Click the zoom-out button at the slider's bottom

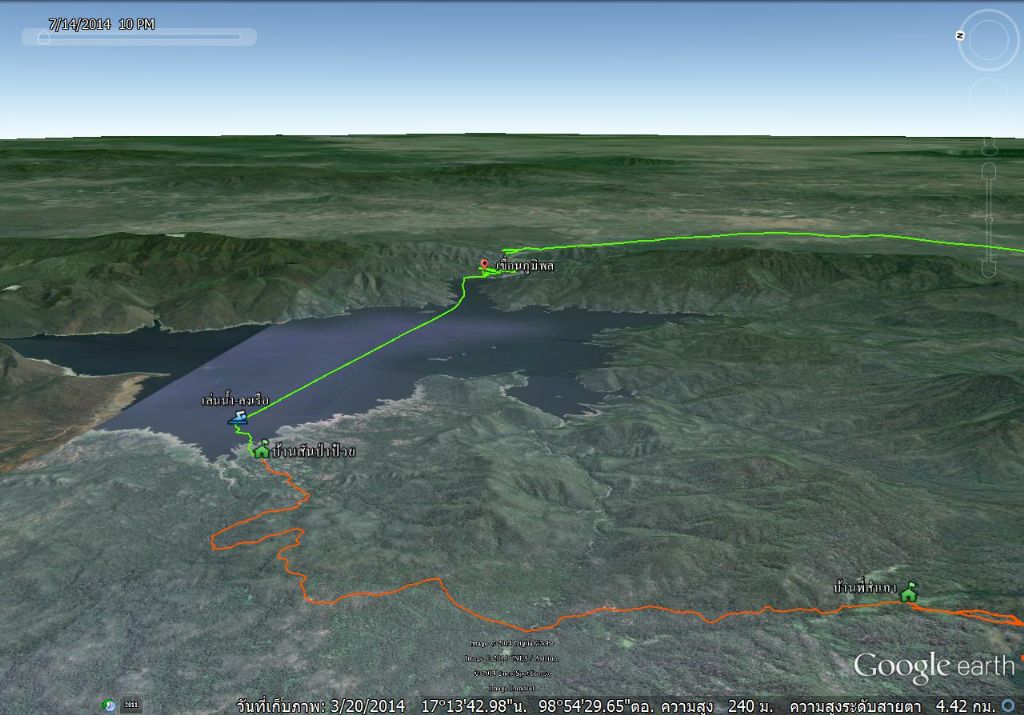click(989, 270)
